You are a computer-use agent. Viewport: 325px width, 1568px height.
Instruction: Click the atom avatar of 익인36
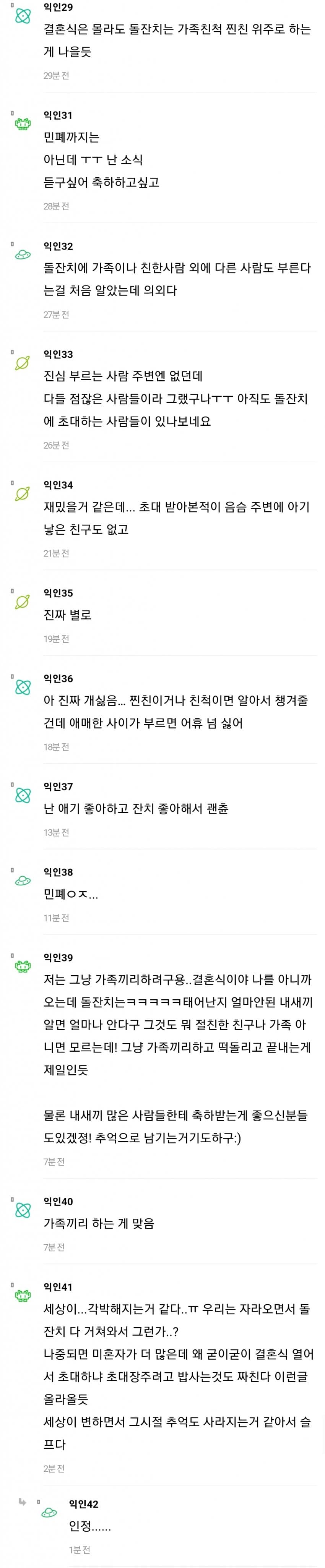[x=23, y=687]
